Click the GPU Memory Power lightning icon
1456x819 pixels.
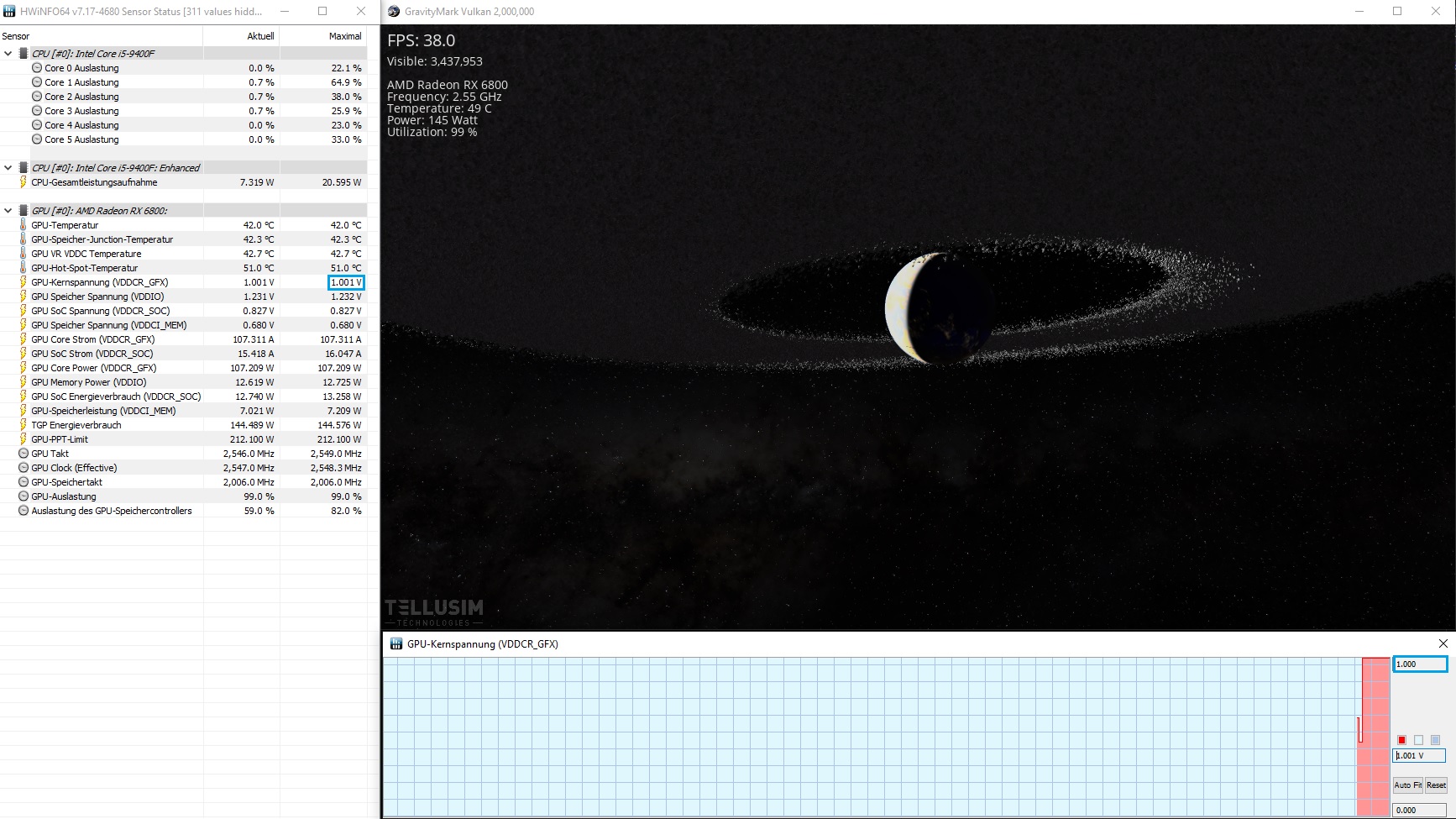[x=24, y=382]
